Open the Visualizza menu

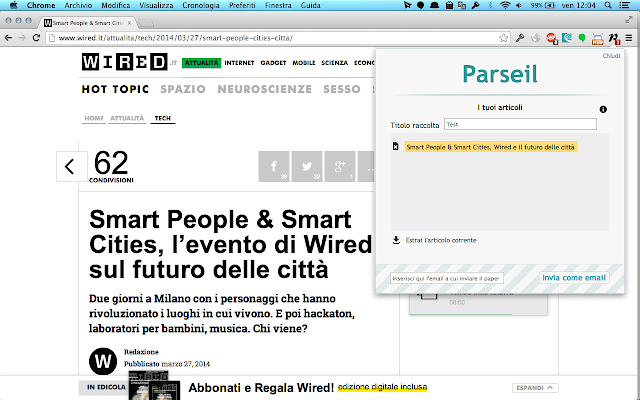[x=156, y=5]
